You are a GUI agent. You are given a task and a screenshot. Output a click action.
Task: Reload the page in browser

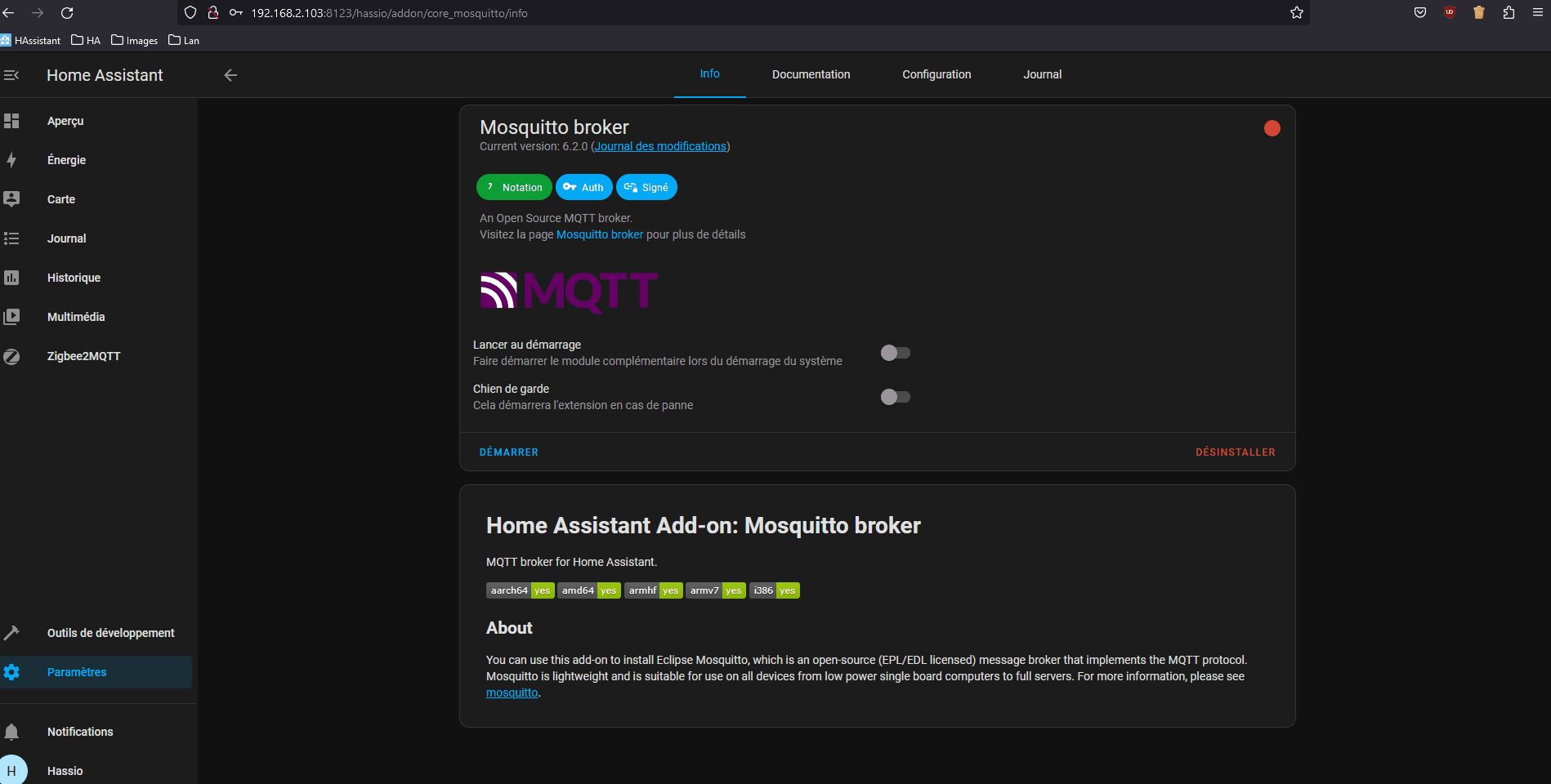click(67, 13)
